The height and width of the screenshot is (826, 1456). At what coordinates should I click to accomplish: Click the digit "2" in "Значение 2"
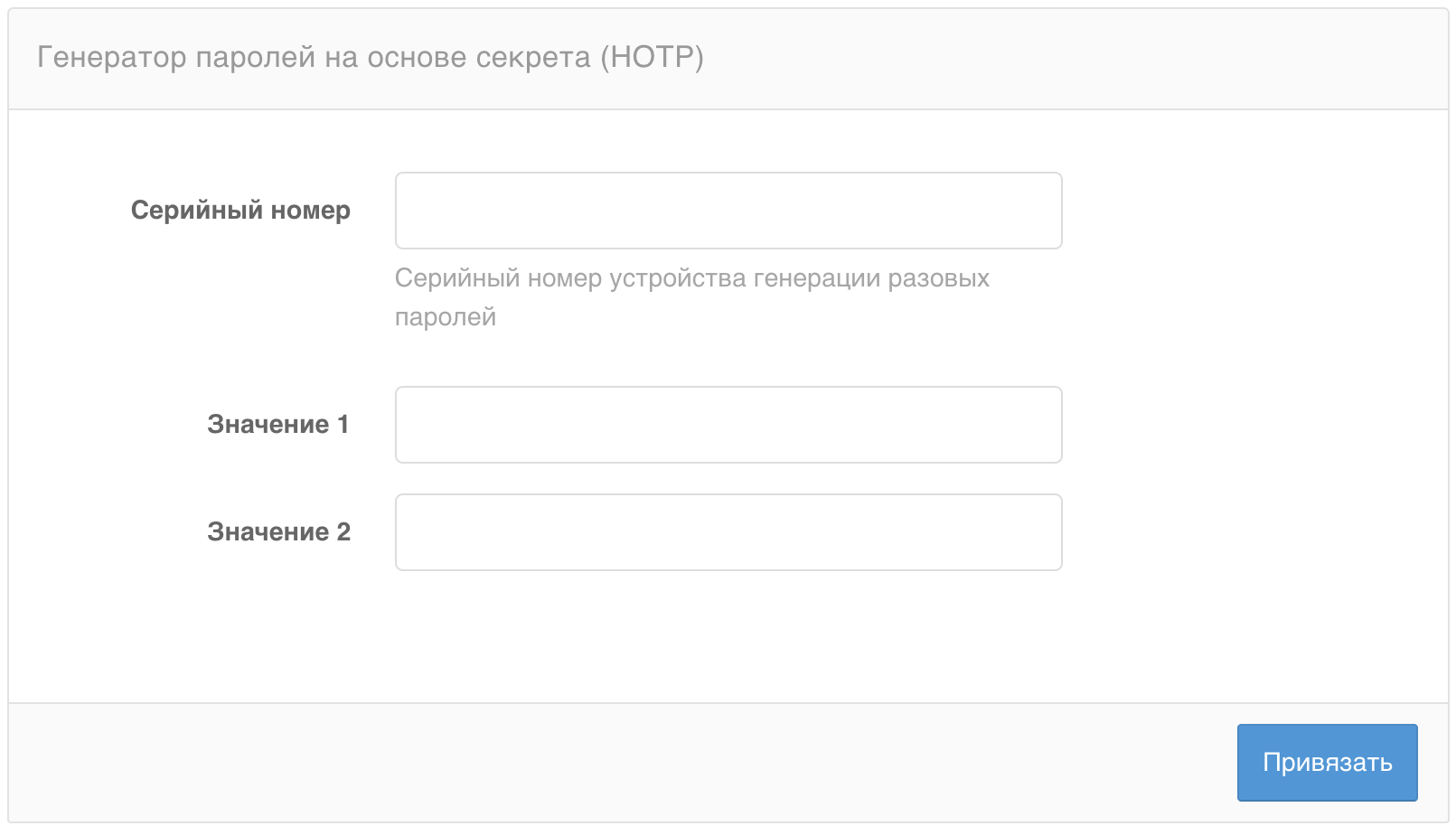coord(343,532)
